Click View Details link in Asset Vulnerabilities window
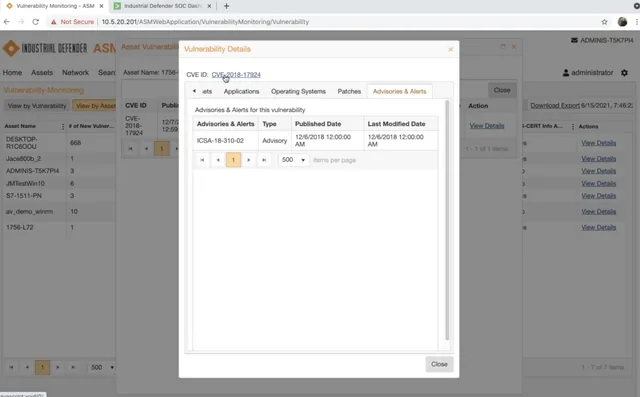640x397 pixels. (x=487, y=126)
